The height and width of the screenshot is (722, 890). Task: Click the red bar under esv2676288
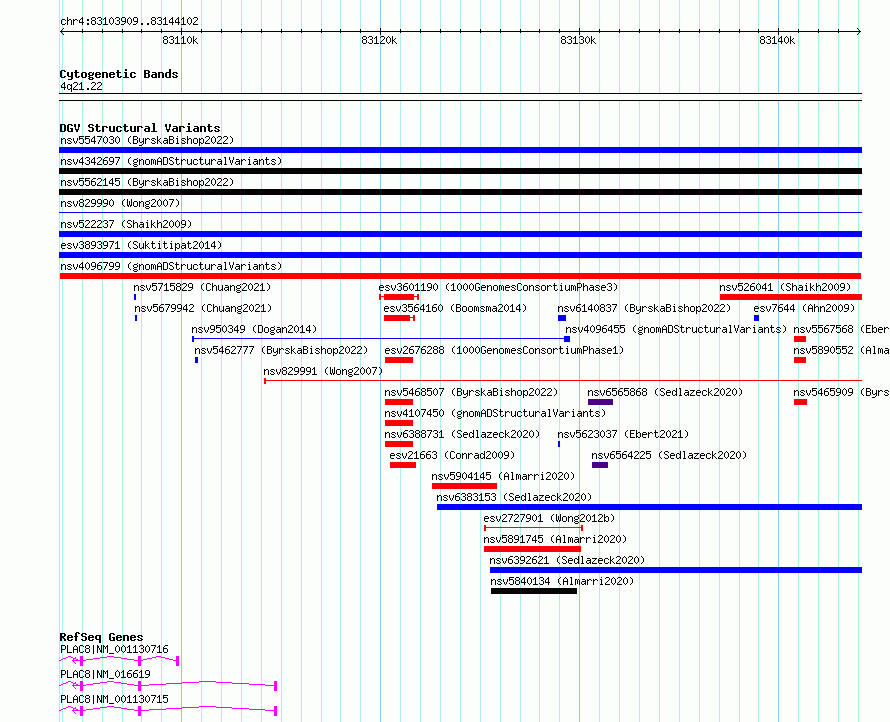tap(399, 360)
